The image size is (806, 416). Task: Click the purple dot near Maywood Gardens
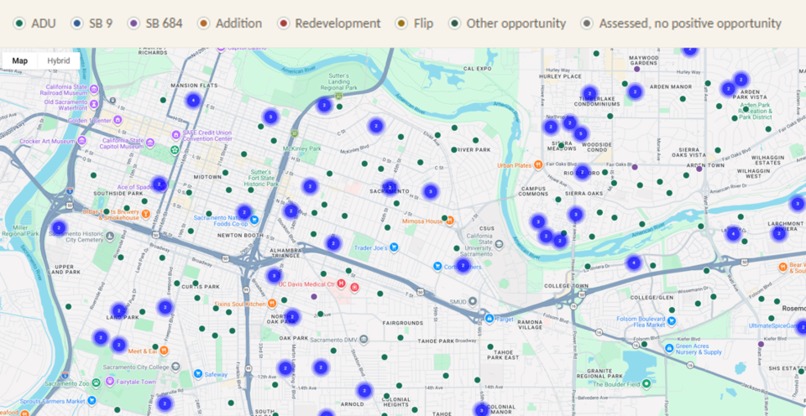click(x=637, y=69)
